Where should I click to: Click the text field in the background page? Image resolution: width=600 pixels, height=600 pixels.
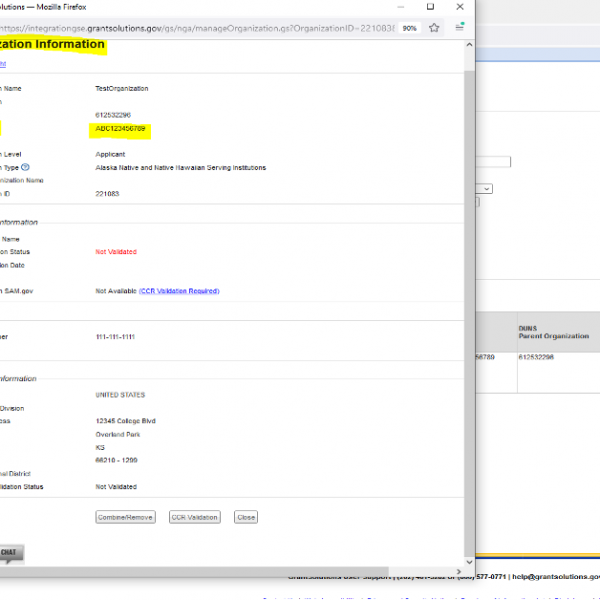(495, 161)
